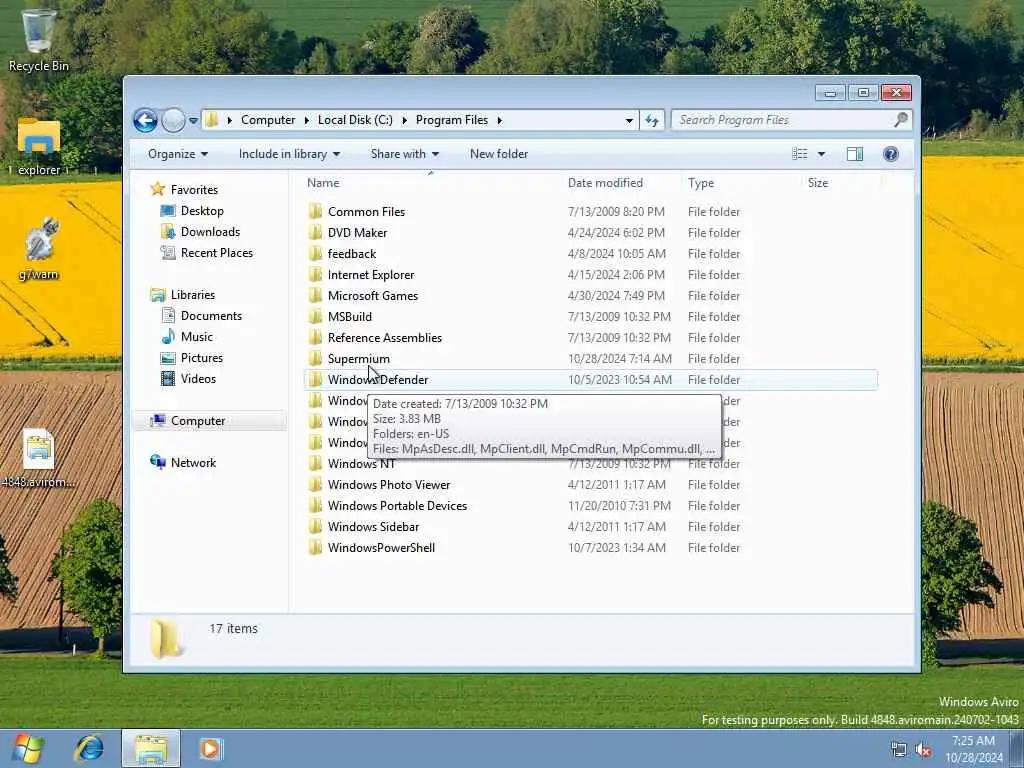Navigate to Computer in address breadcrumb
Screen dimensions: 1024x768
(x=268, y=120)
